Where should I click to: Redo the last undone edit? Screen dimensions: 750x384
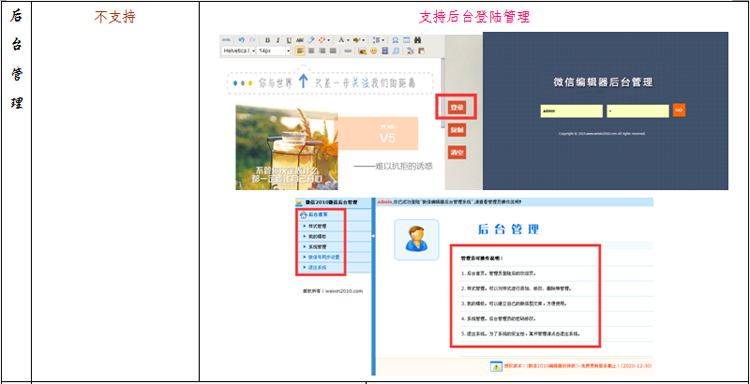253,40
